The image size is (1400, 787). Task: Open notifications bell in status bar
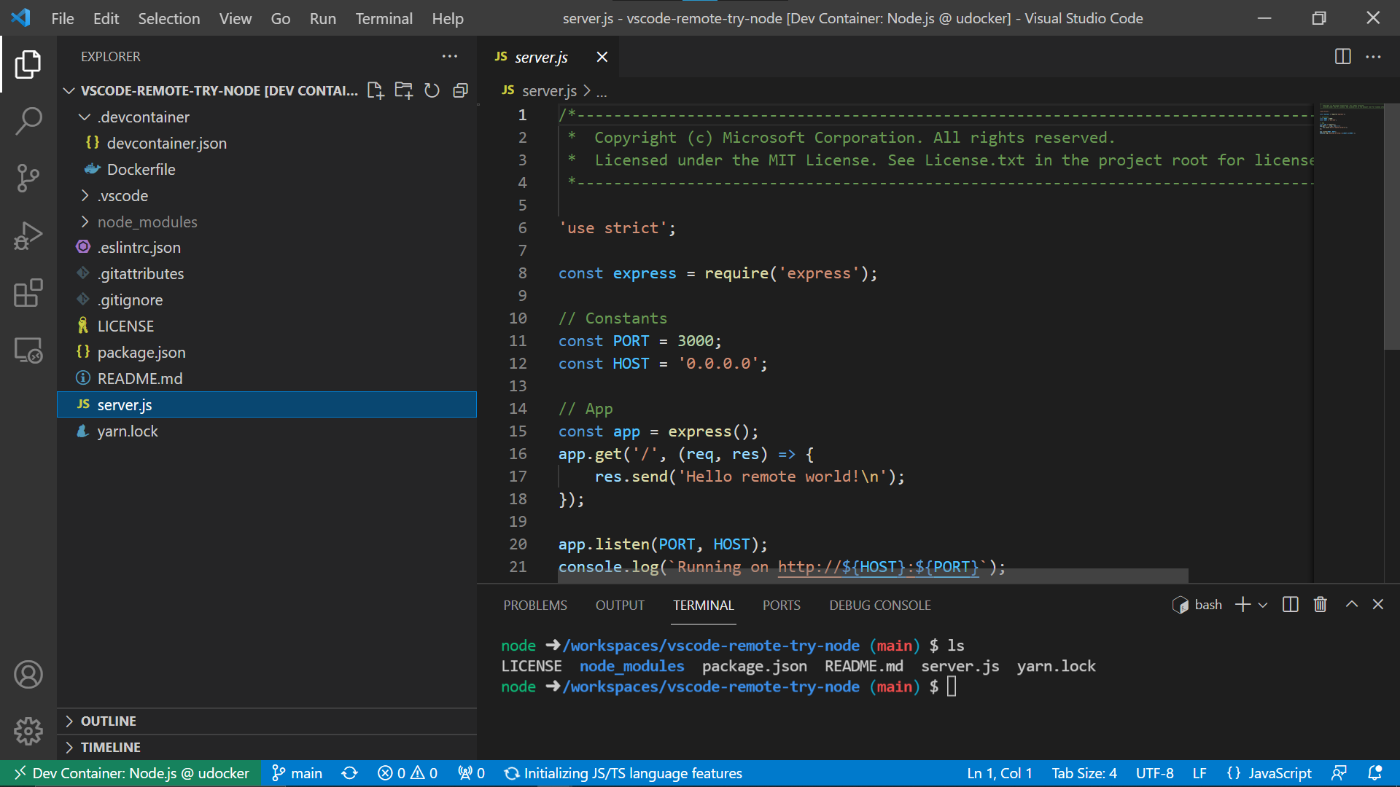1374,773
